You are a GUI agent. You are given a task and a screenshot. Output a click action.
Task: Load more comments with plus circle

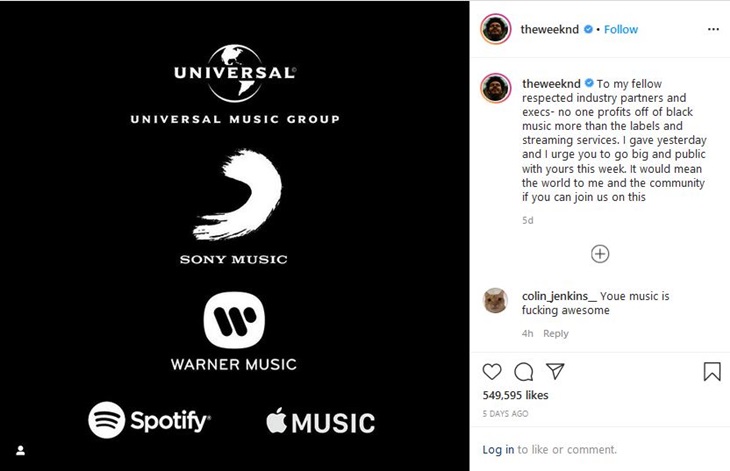tap(600, 254)
